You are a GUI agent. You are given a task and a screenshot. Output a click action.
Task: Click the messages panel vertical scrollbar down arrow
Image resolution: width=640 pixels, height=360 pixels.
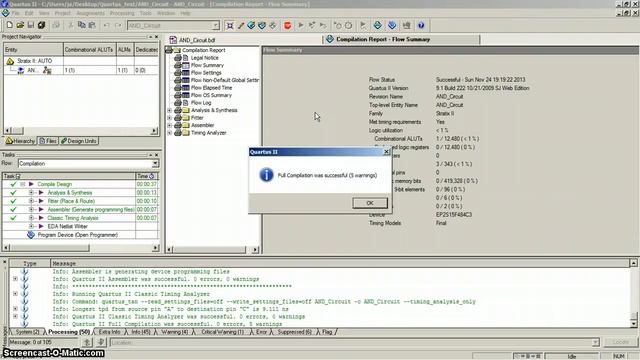click(x=633, y=324)
